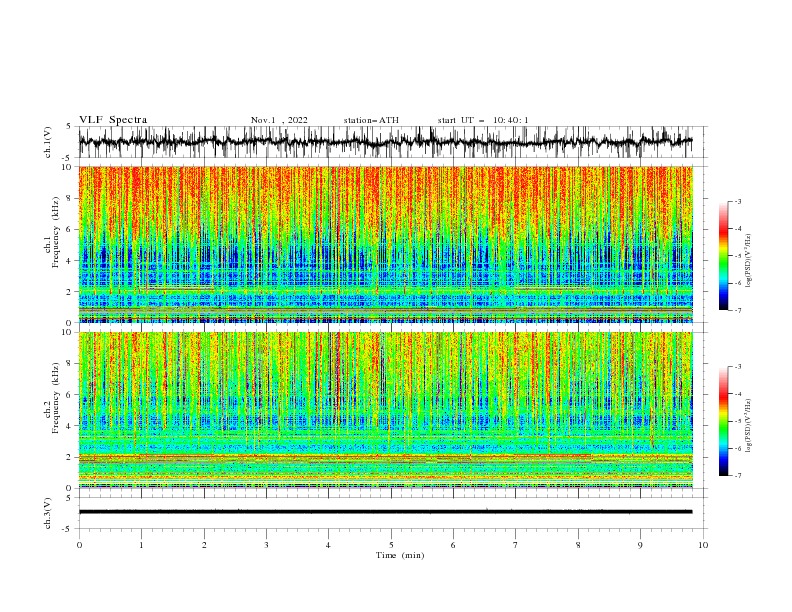Click the ch.3 flat waveform trace
The height and width of the screenshot is (612, 792).
[385, 512]
